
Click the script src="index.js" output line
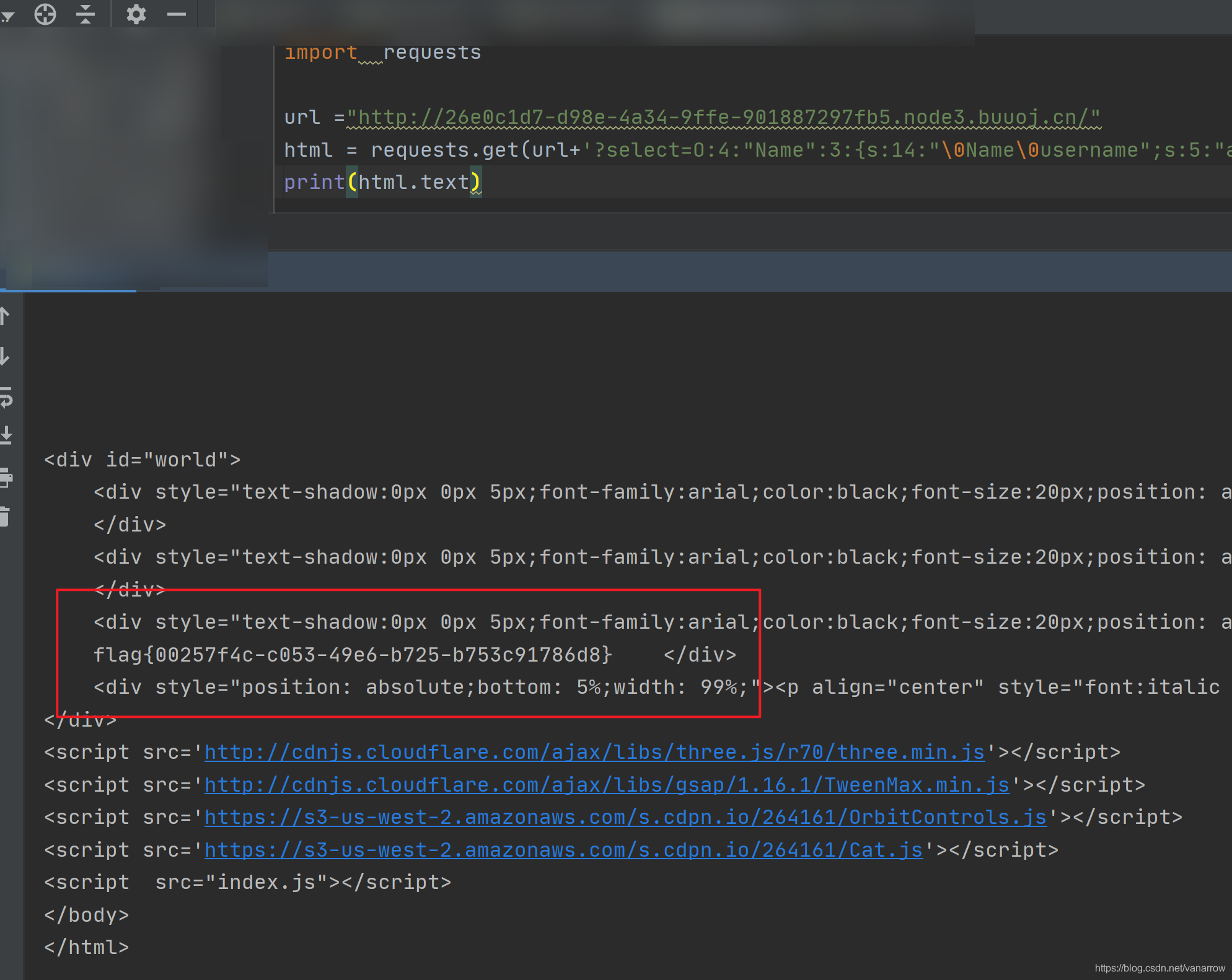coord(247,882)
